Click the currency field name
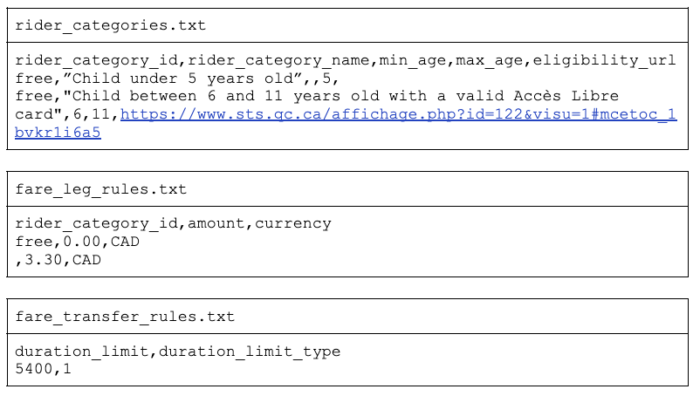 click(x=293, y=223)
